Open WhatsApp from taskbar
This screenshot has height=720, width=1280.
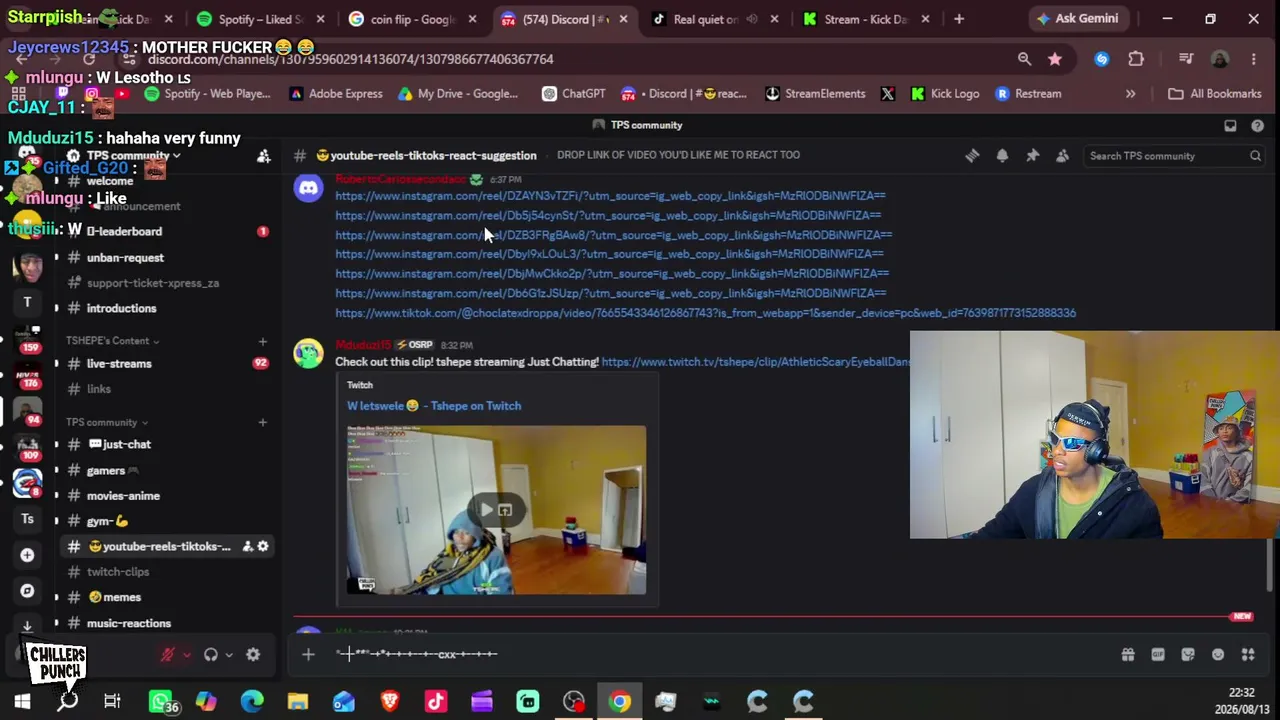pos(160,702)
